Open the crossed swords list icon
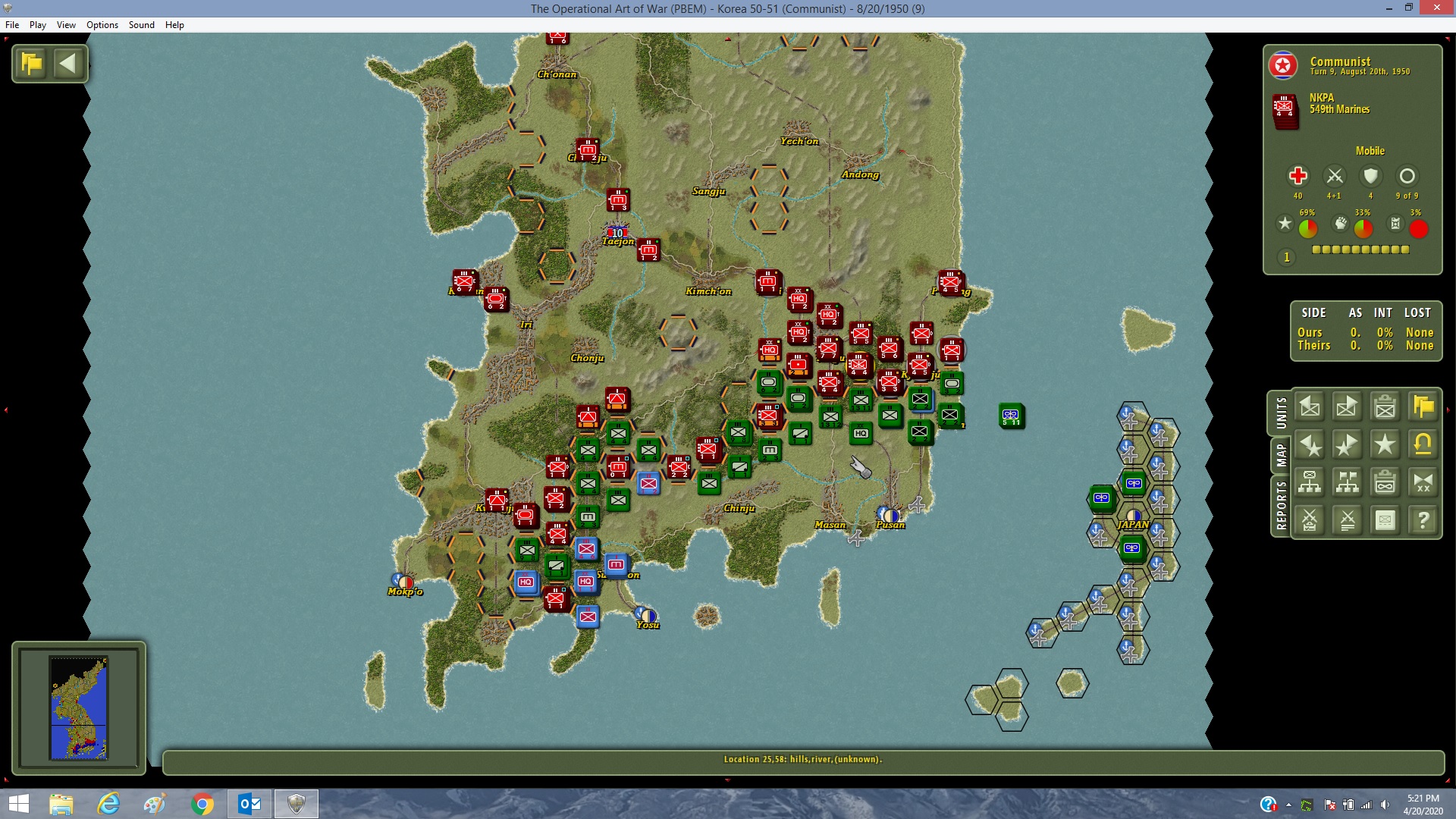Image resolution: width=1456 pixels, height=819 pixels. 1348,520
